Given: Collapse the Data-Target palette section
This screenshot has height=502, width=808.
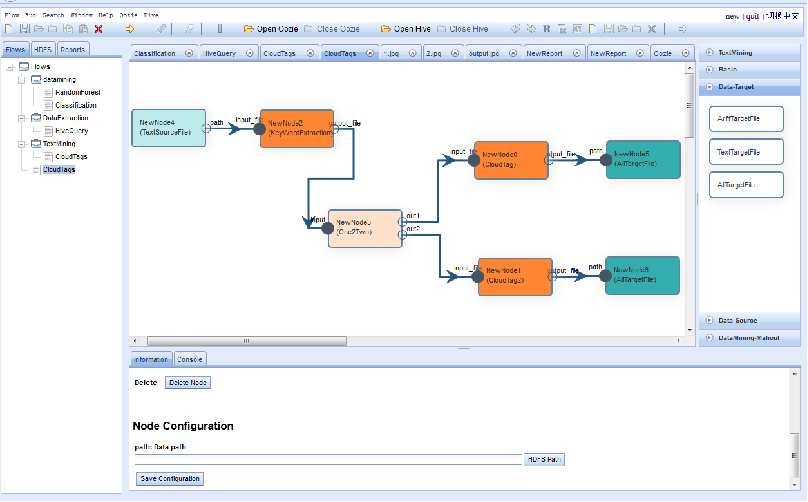Looking at the screenshot, I should (710, 87).
